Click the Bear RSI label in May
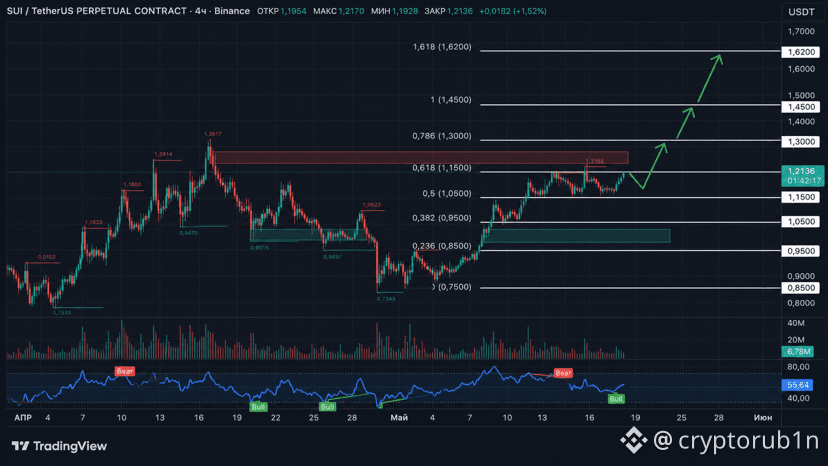 click(563, 373)
